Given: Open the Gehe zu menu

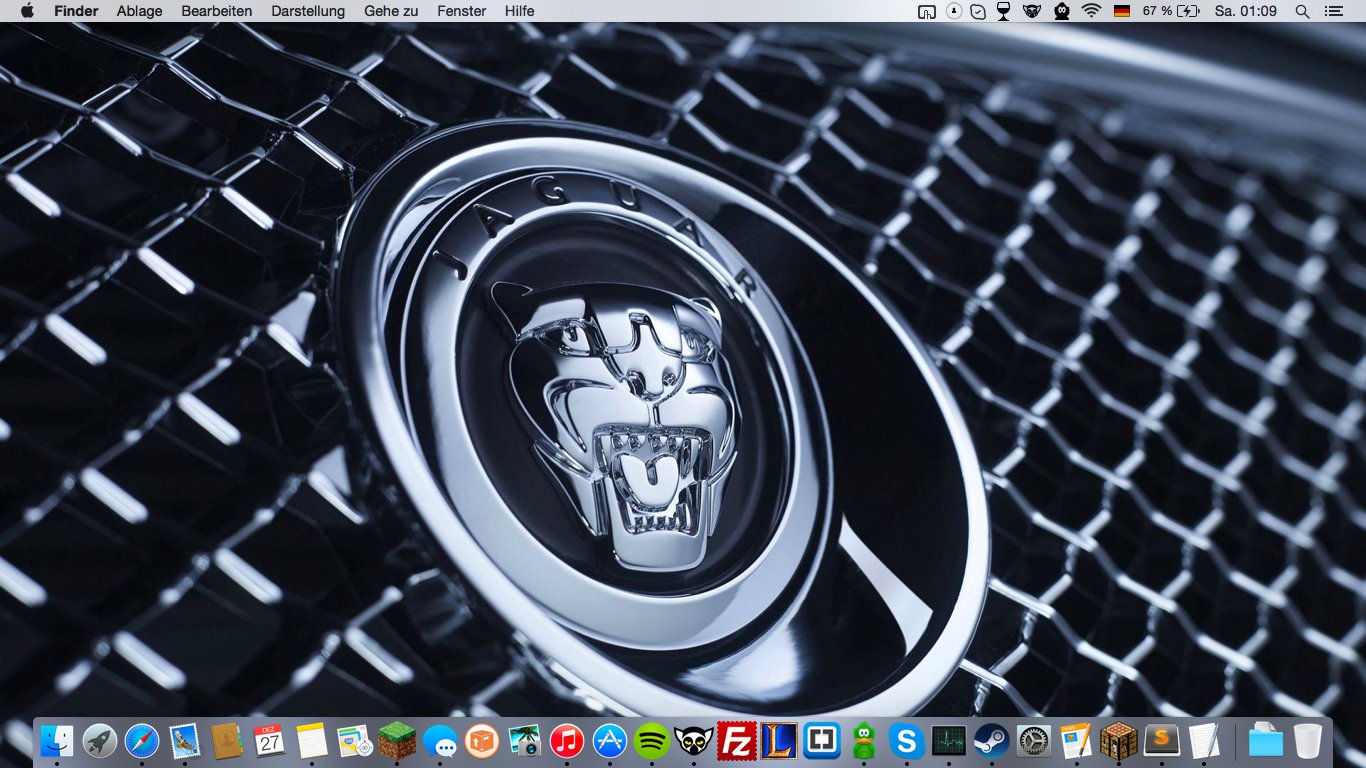Looking at the screenshot, I should (x=391, y=11).
